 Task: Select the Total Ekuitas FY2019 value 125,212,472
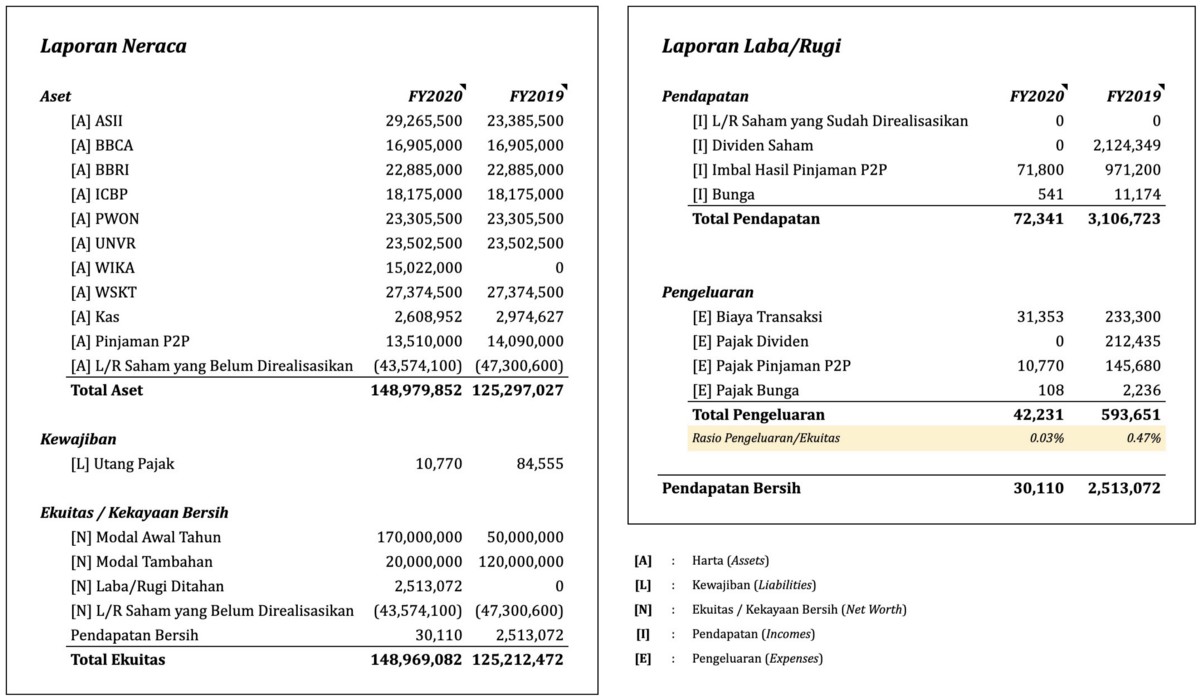pyautogui.click(x=518, y=659)
